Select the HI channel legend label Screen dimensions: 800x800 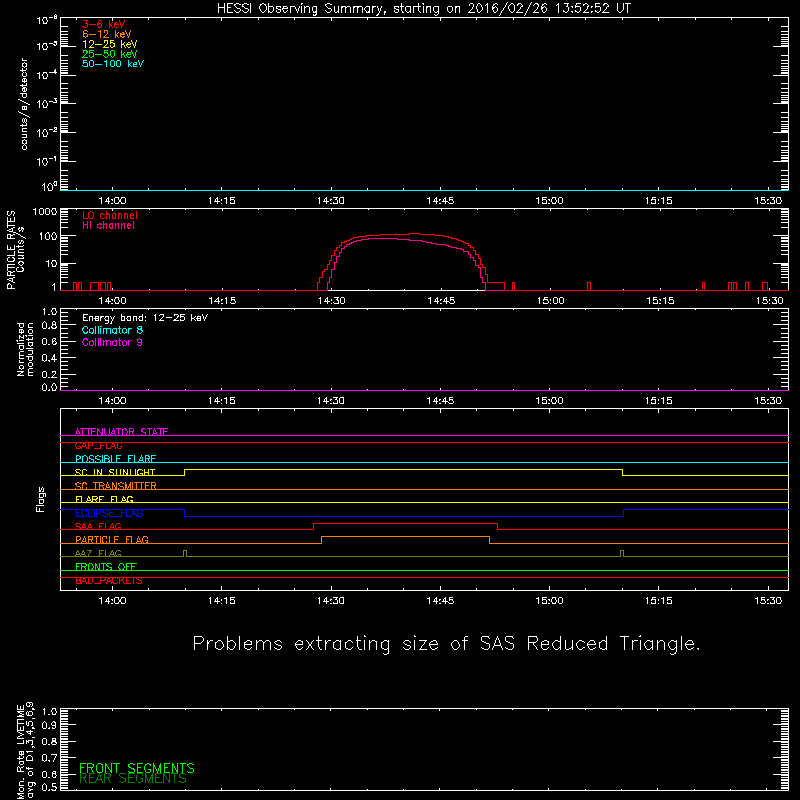[x=108, y=226]
